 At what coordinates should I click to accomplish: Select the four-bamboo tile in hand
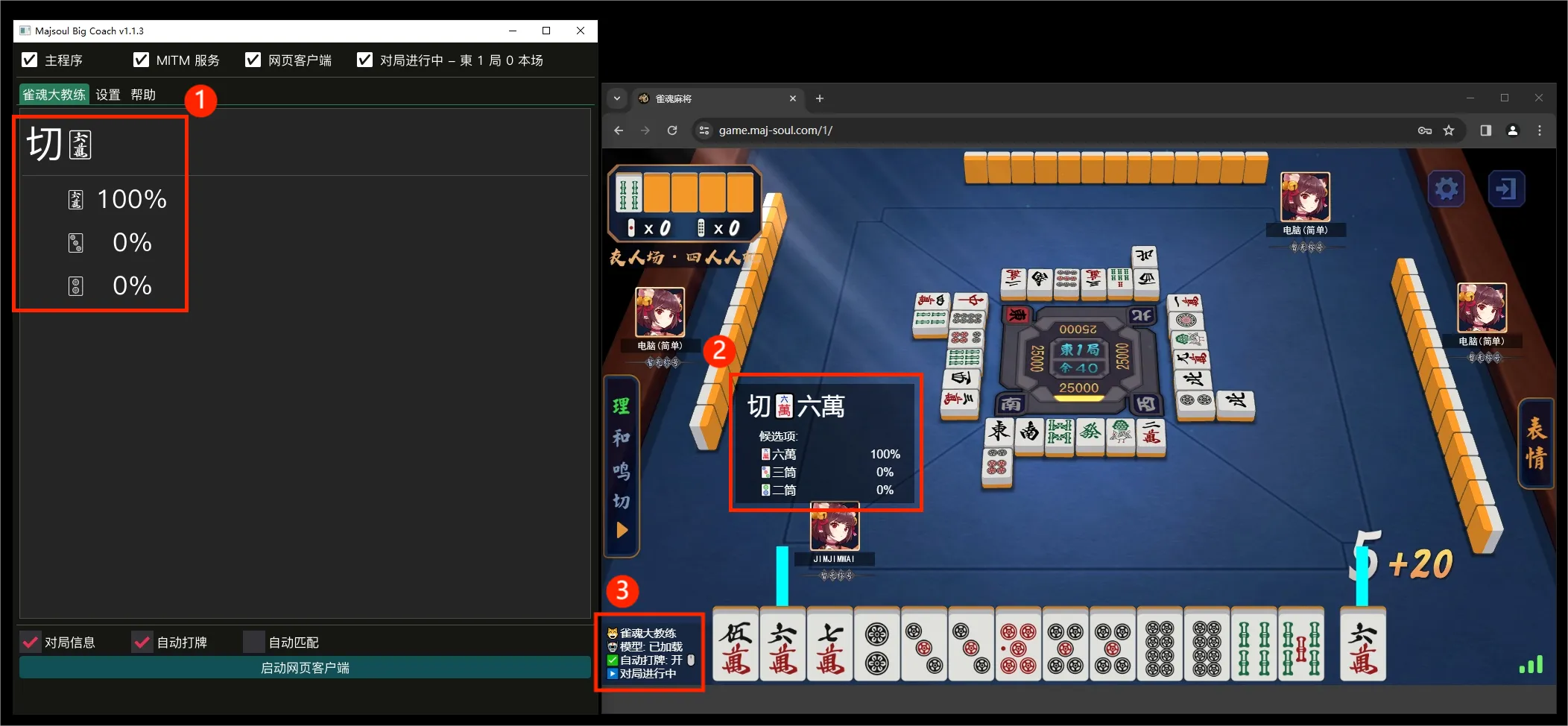[x=1254, y=645]
